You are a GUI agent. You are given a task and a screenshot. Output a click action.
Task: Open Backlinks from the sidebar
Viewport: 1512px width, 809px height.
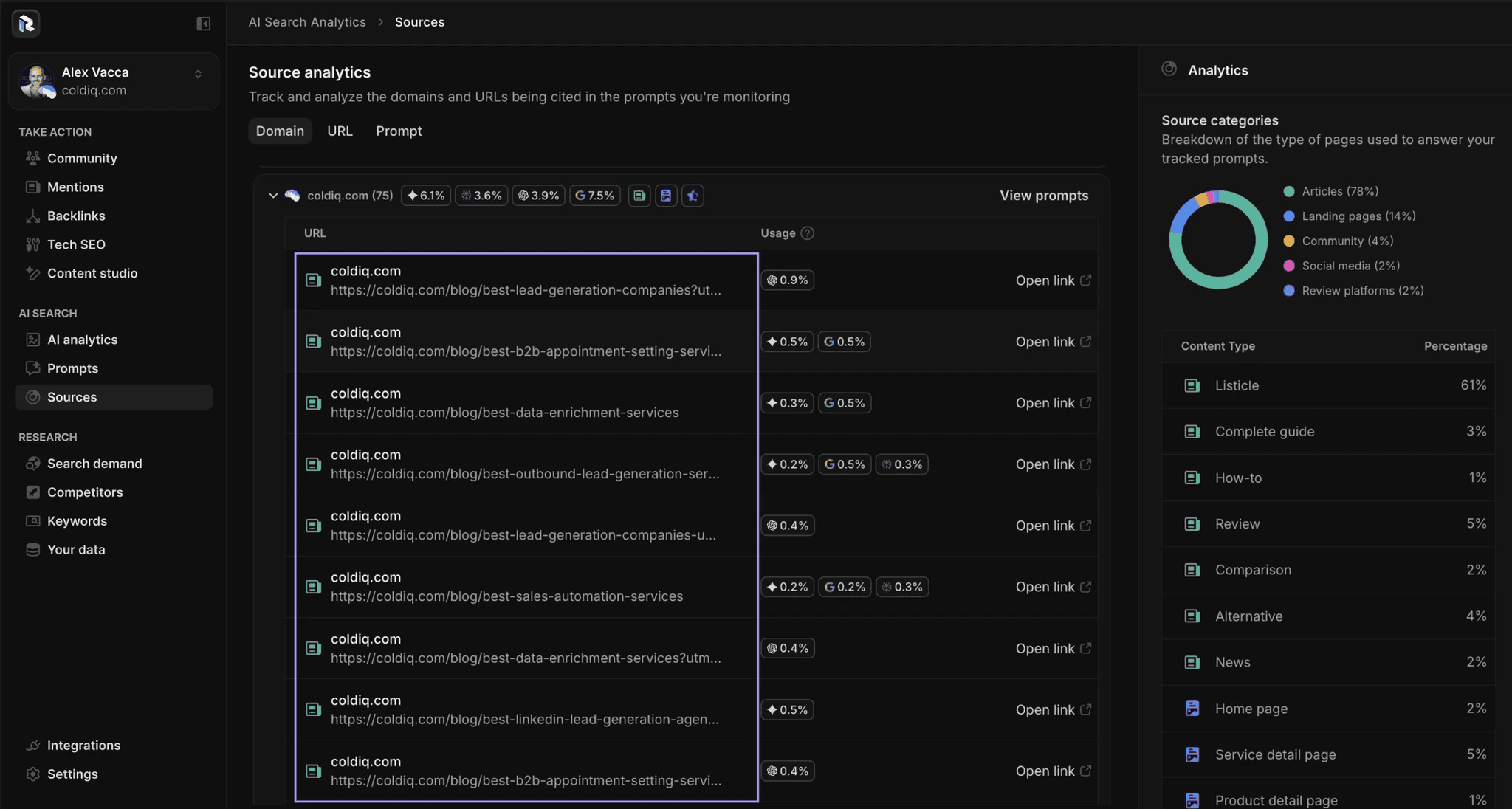click(x=76, y=216)
